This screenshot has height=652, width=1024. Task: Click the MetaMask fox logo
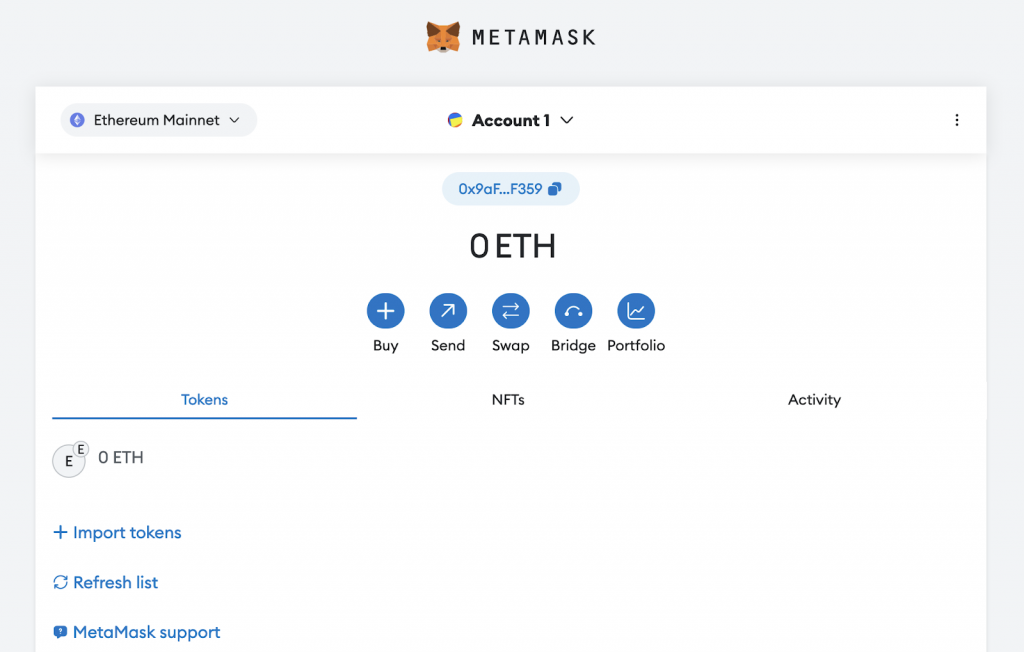tap(443, 36)
